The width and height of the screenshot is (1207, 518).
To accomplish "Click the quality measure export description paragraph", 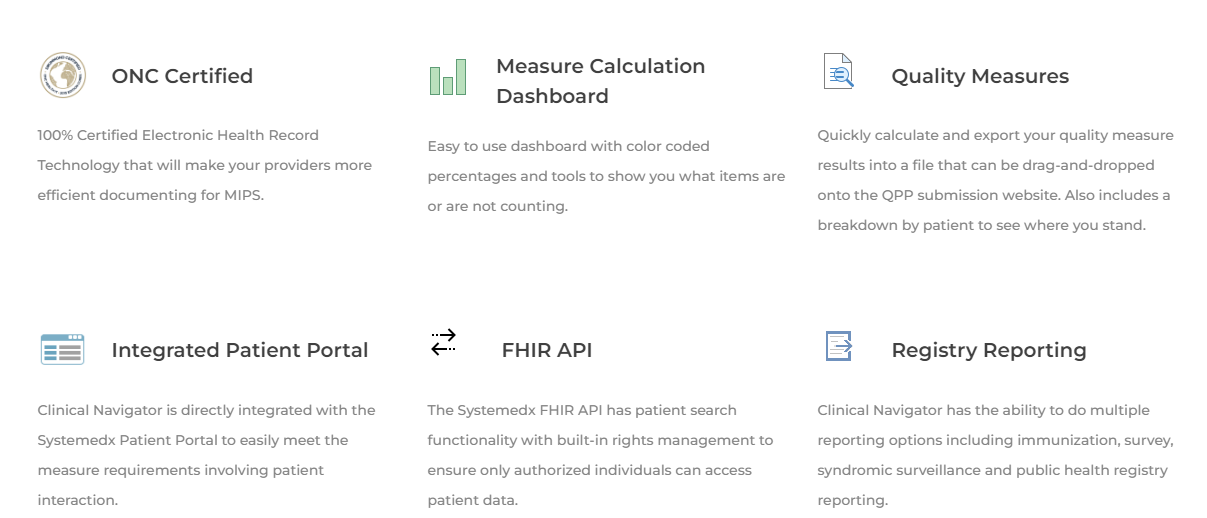I will (995, 180).
